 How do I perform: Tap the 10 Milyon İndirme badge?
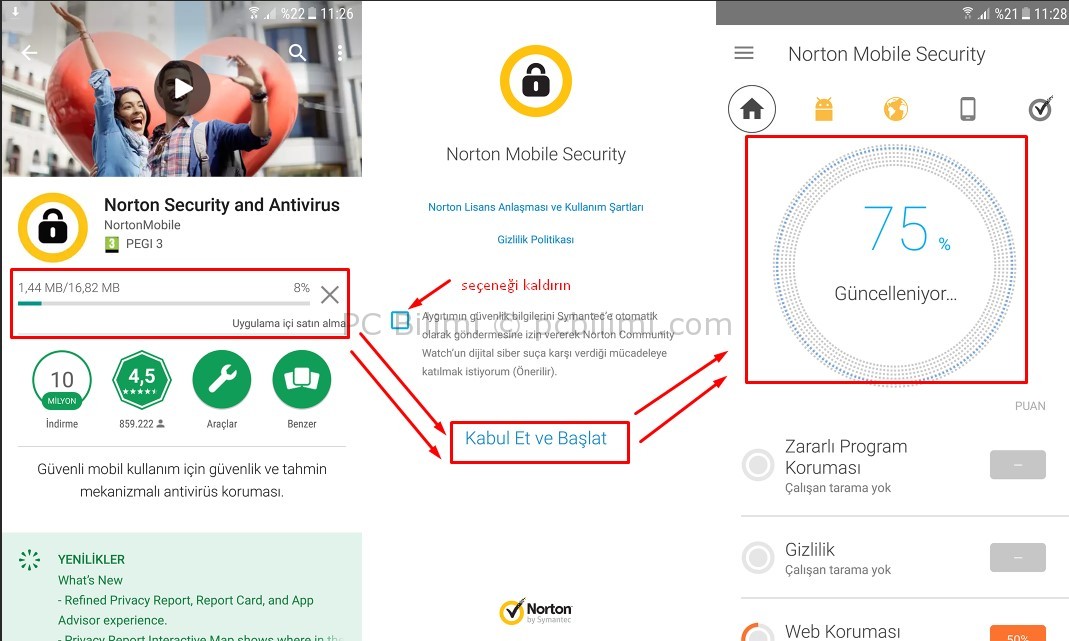pos(62,380)
